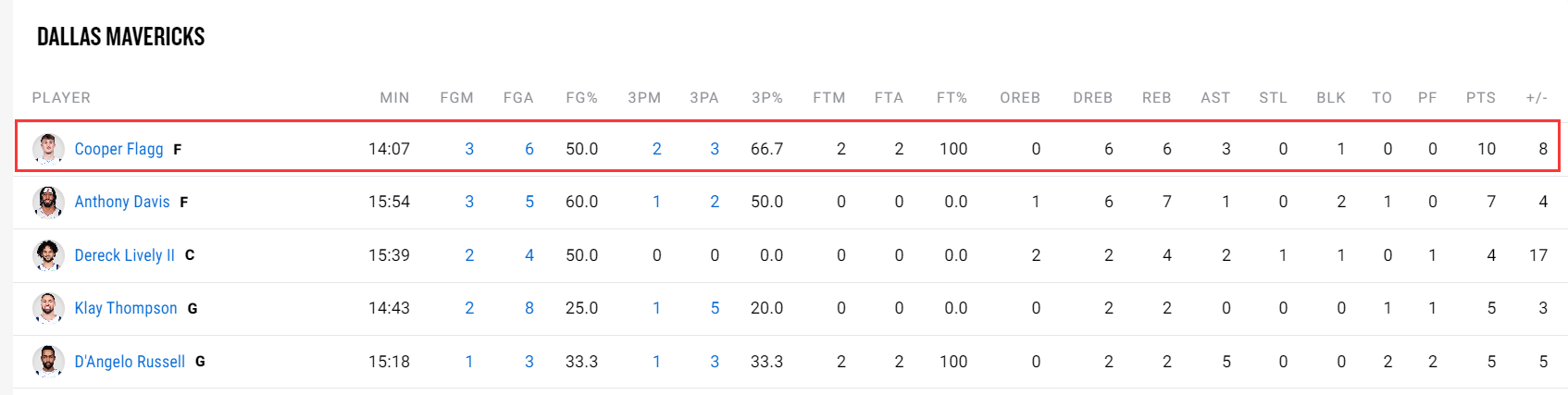Click the PTS column header
The height and width of the screenshot is (395, 1568).
1480,98
